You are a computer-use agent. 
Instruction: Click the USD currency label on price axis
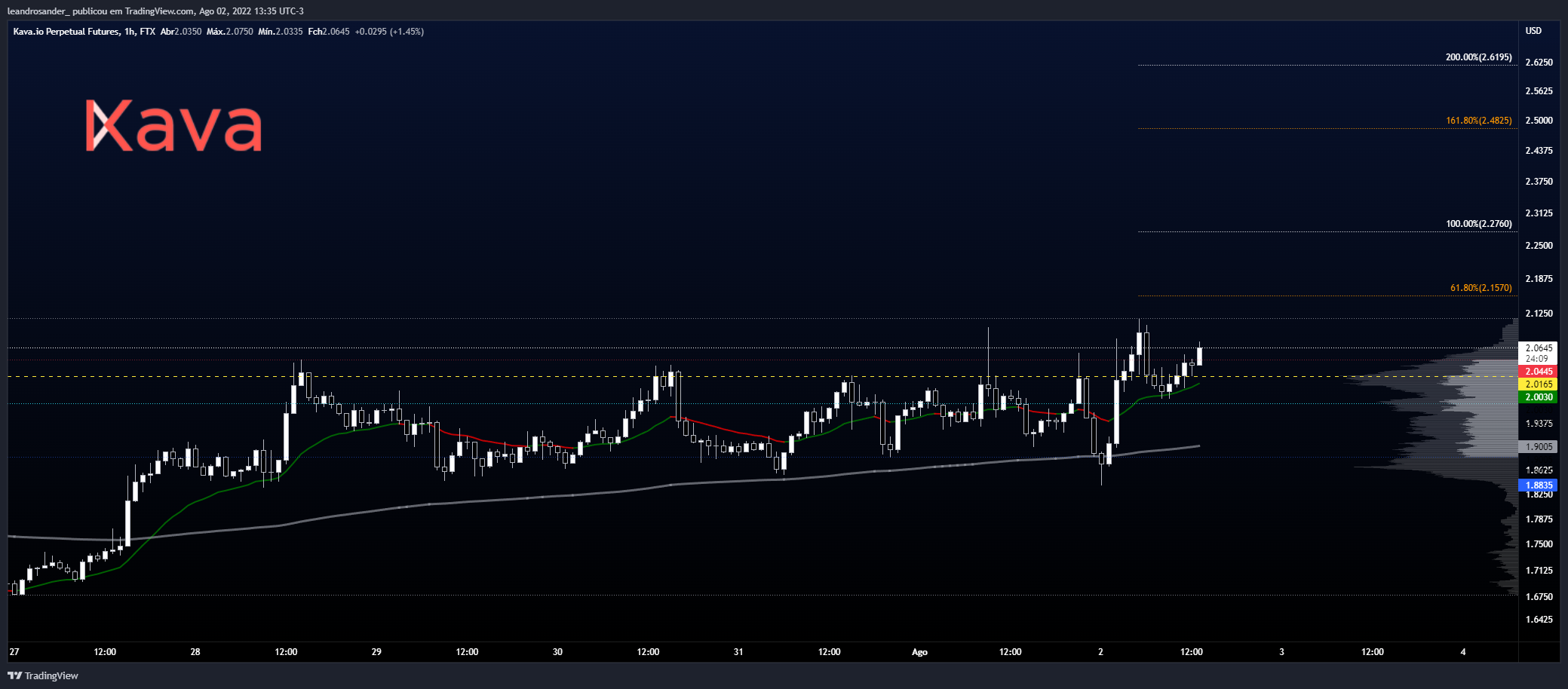pos(1533,31)
